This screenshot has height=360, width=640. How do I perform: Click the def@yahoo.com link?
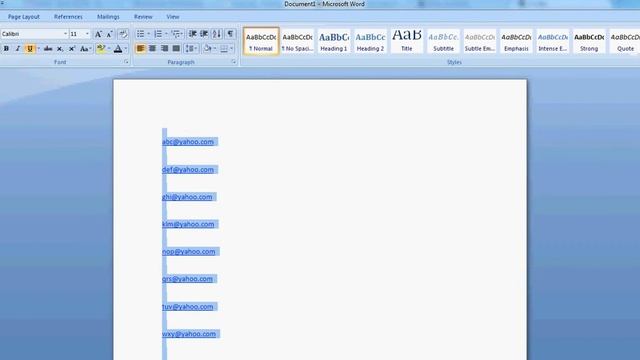tap(188, 169)
